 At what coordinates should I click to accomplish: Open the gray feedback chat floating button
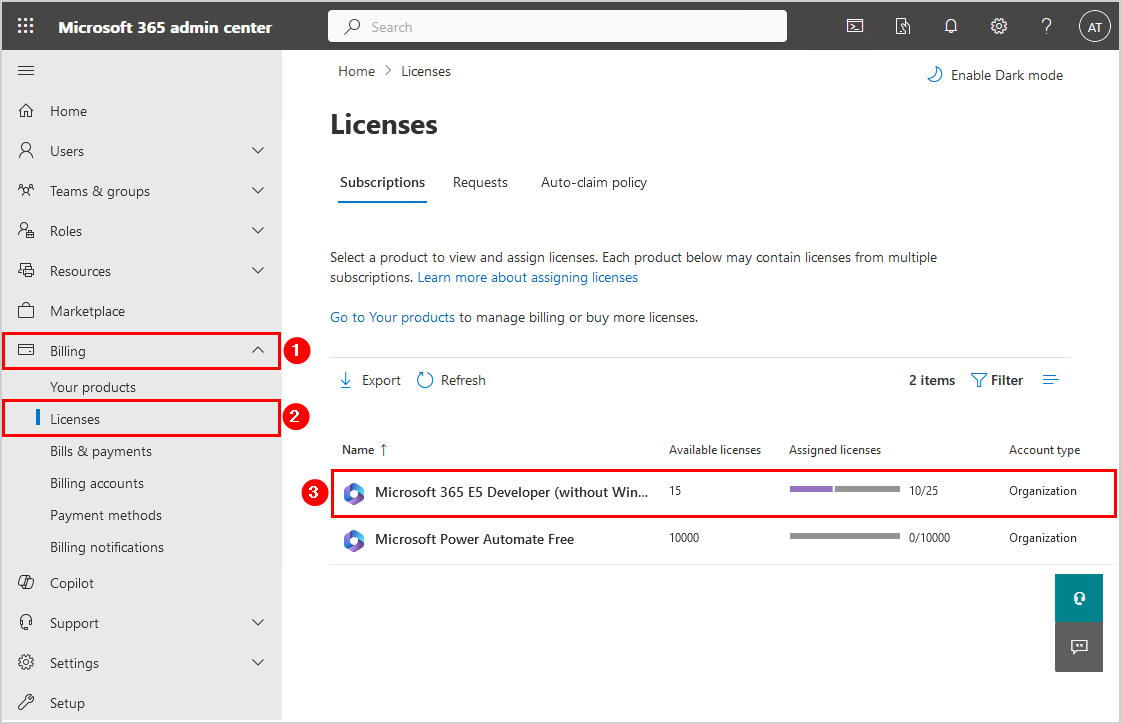[1079, 647]
